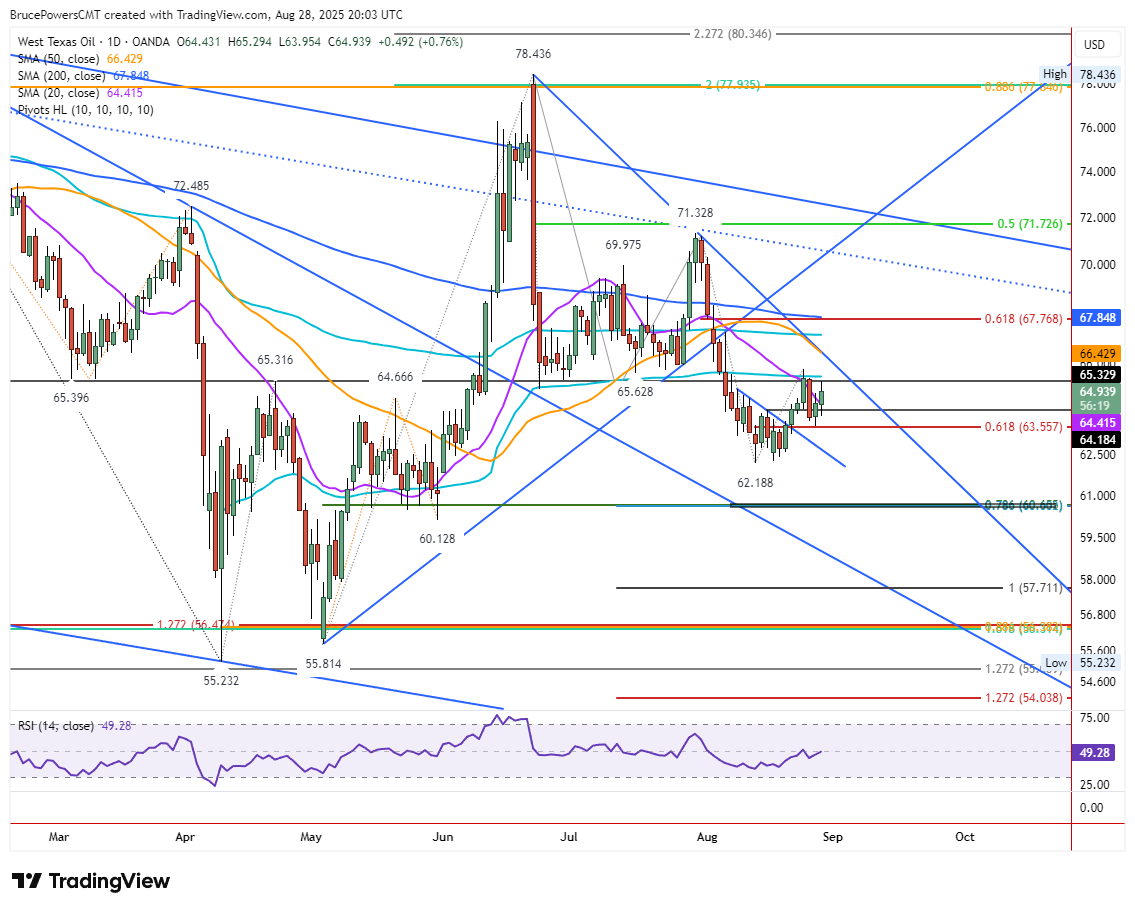1135x911 pixels.
Task: Click the 65.628 pivot label
Action: click(635, 391)
